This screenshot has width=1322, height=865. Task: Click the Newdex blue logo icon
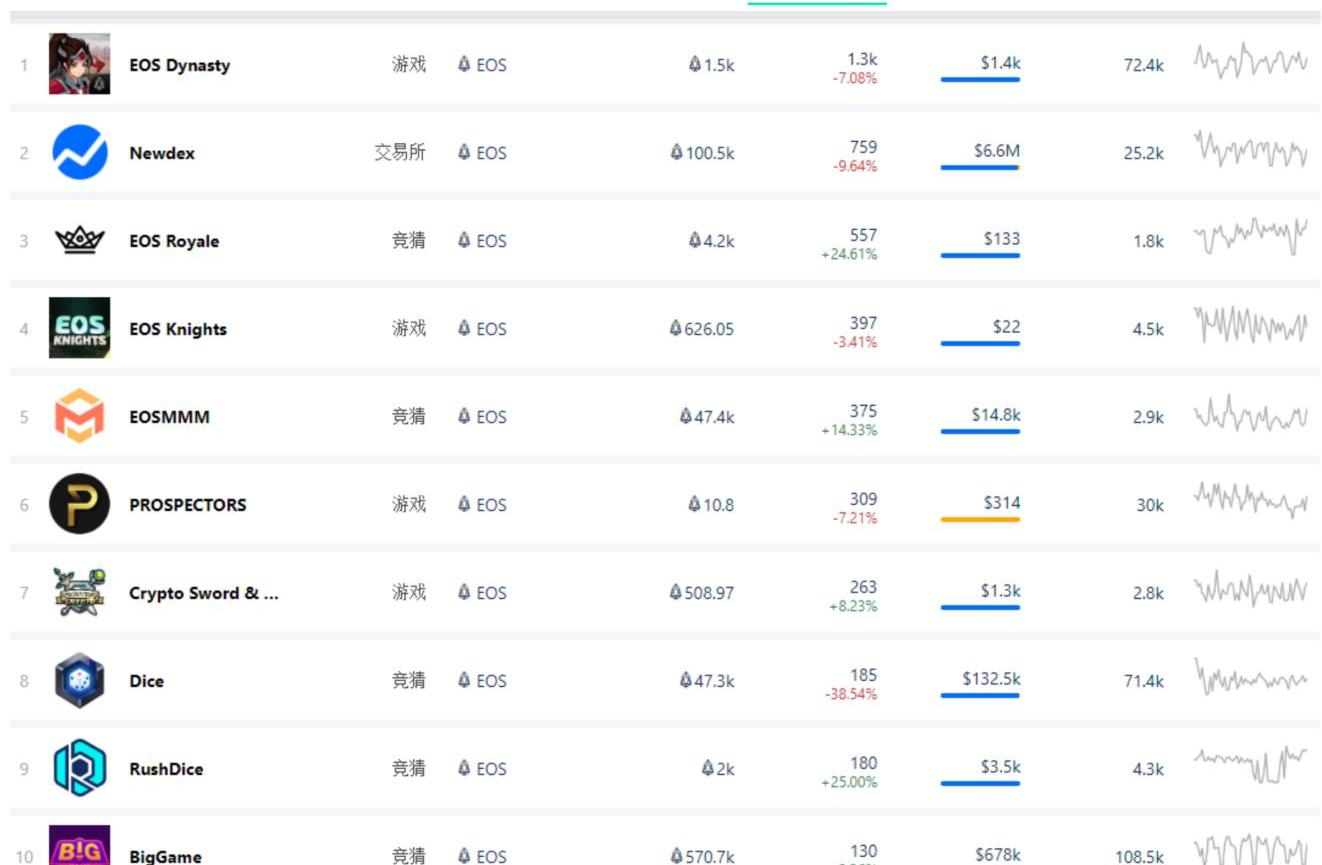(x=79, y=152)
